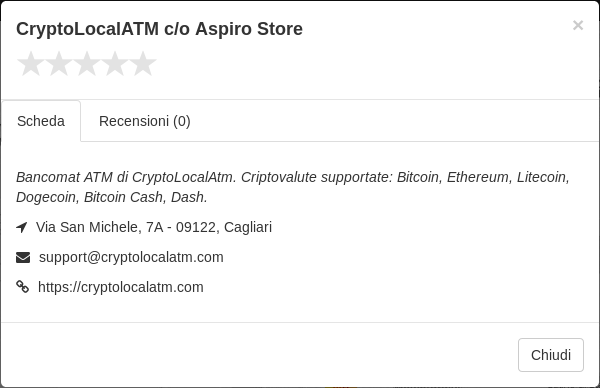The image size is (600, 388).
Task: Switch to the Scheda tab
Action: click(41, 121)
